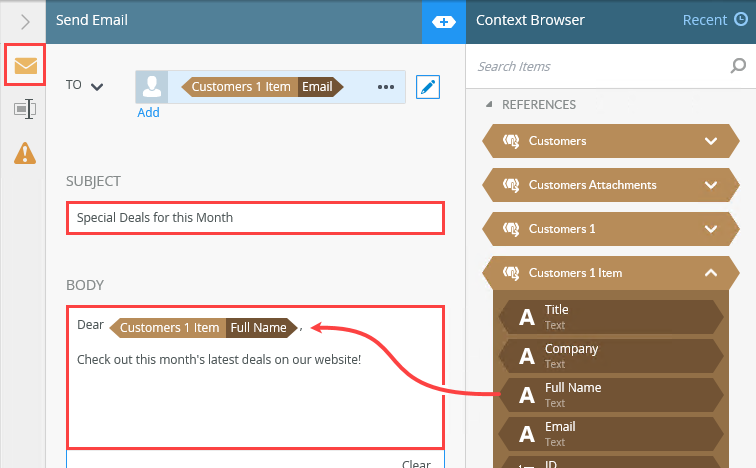Click the Customers 1 Item reference icon
Image resolution: width=756 pixels, height=468 pixels.
(x=511, y=273)
